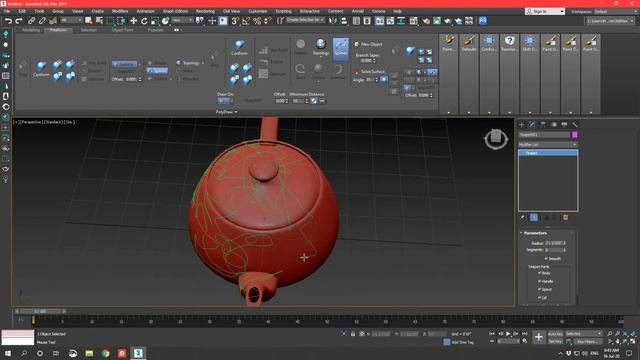Open the Rendering menu
Viewport: 640px width, 360px height.
click(205, 11)
